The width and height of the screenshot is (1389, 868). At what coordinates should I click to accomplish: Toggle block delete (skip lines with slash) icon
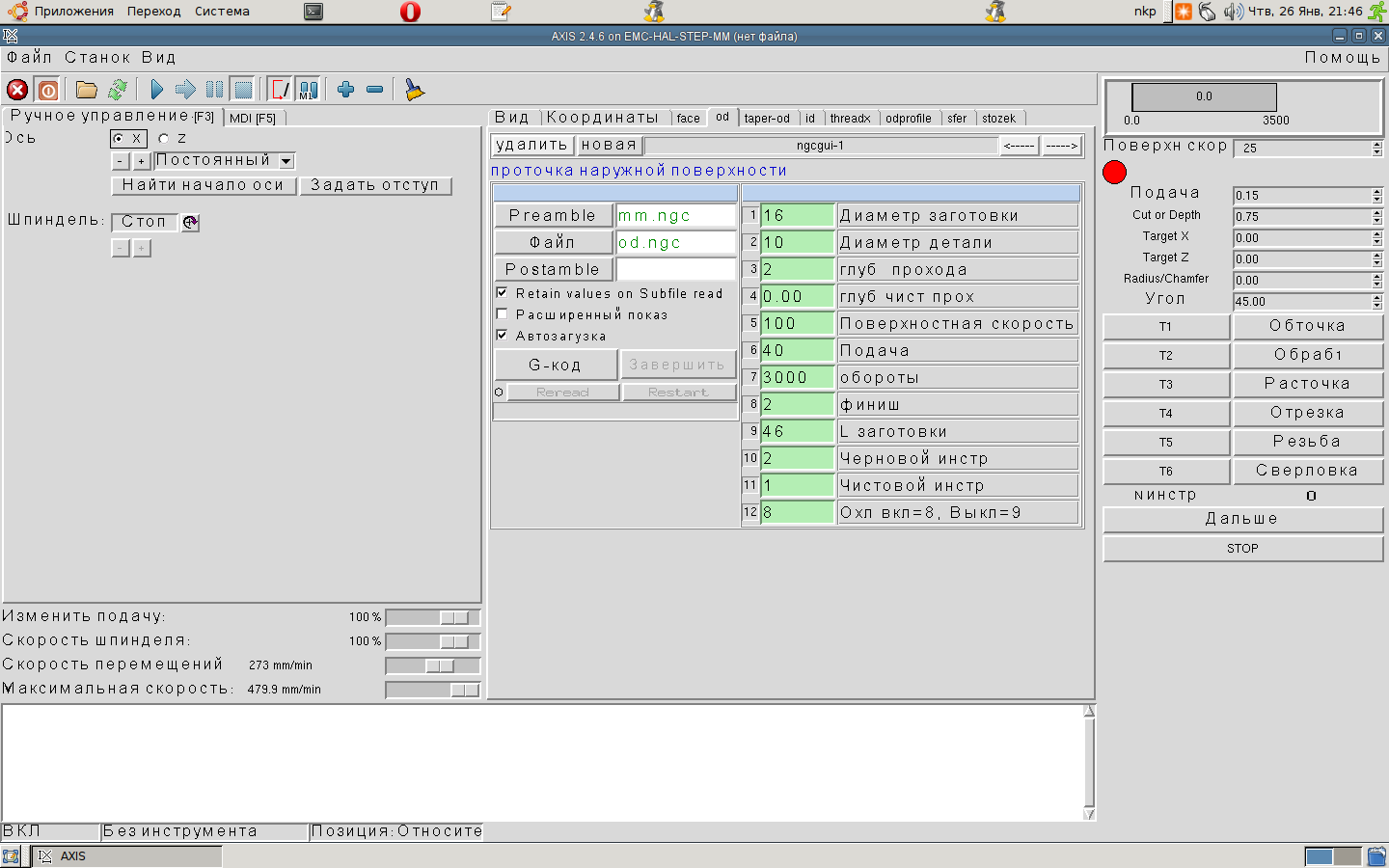coord(280,90)
